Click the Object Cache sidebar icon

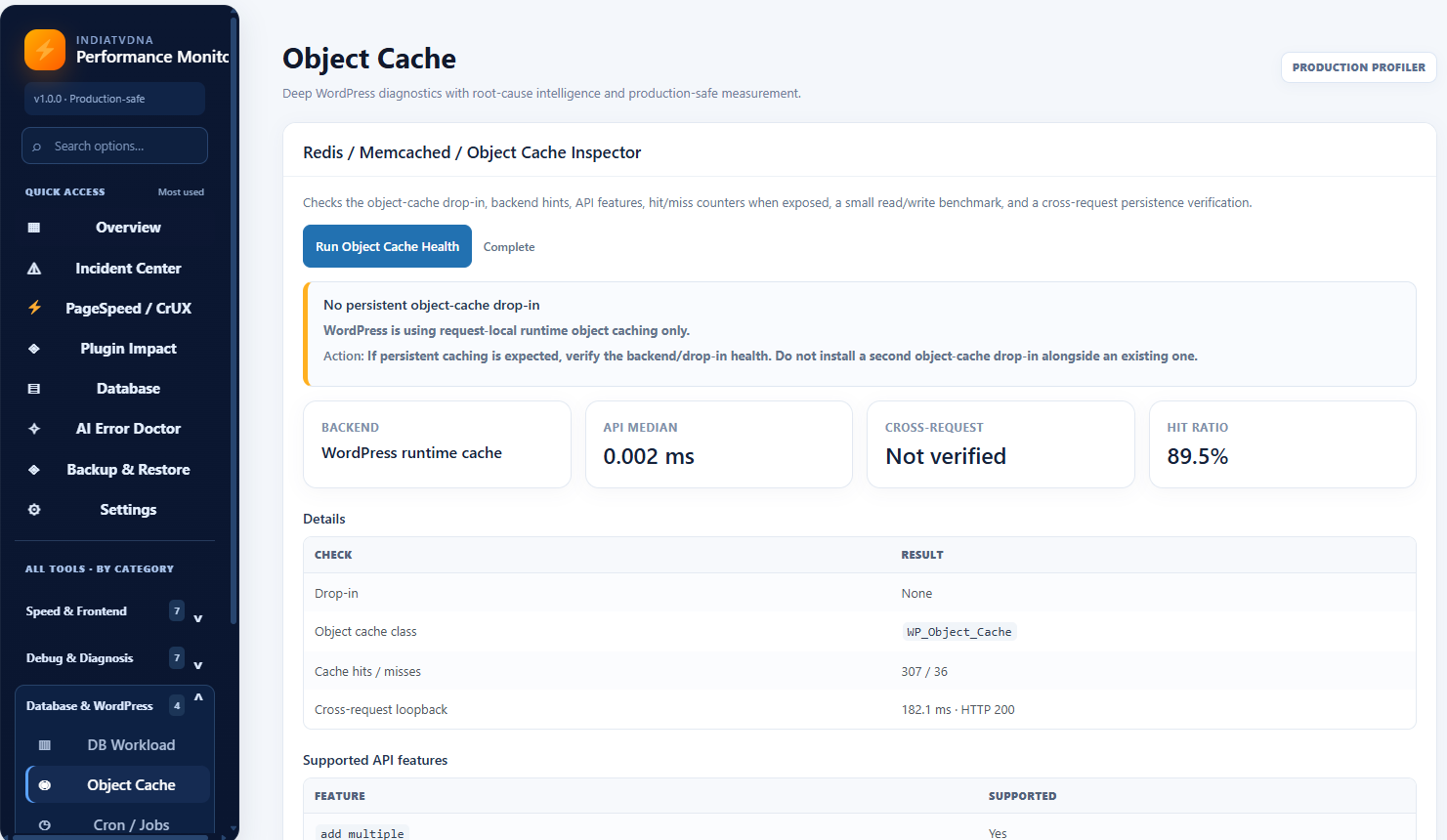[x=44, y=785]
